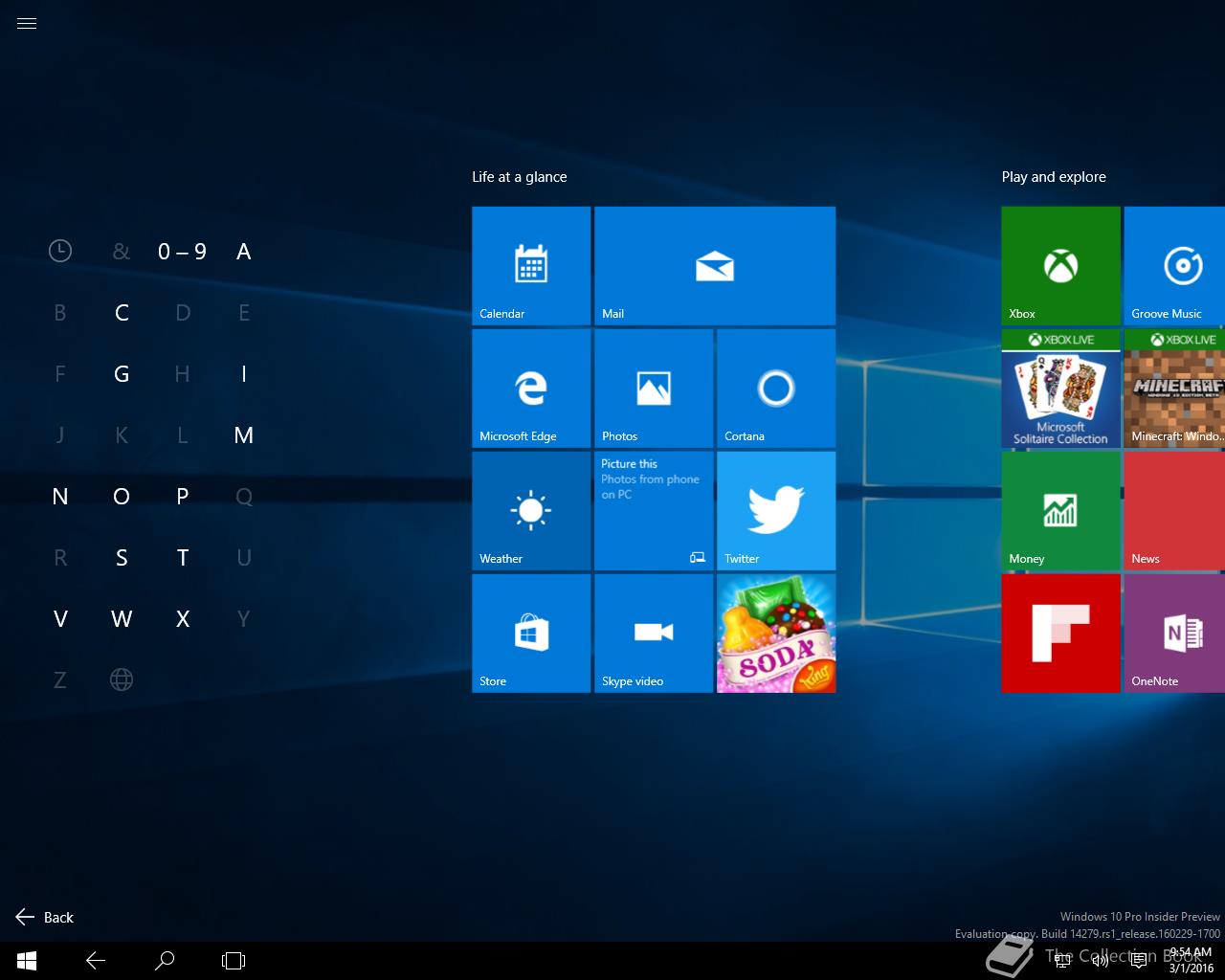Open the Mail tile
The width and height of the screenshot is (1225, 980).
point(715,266)
